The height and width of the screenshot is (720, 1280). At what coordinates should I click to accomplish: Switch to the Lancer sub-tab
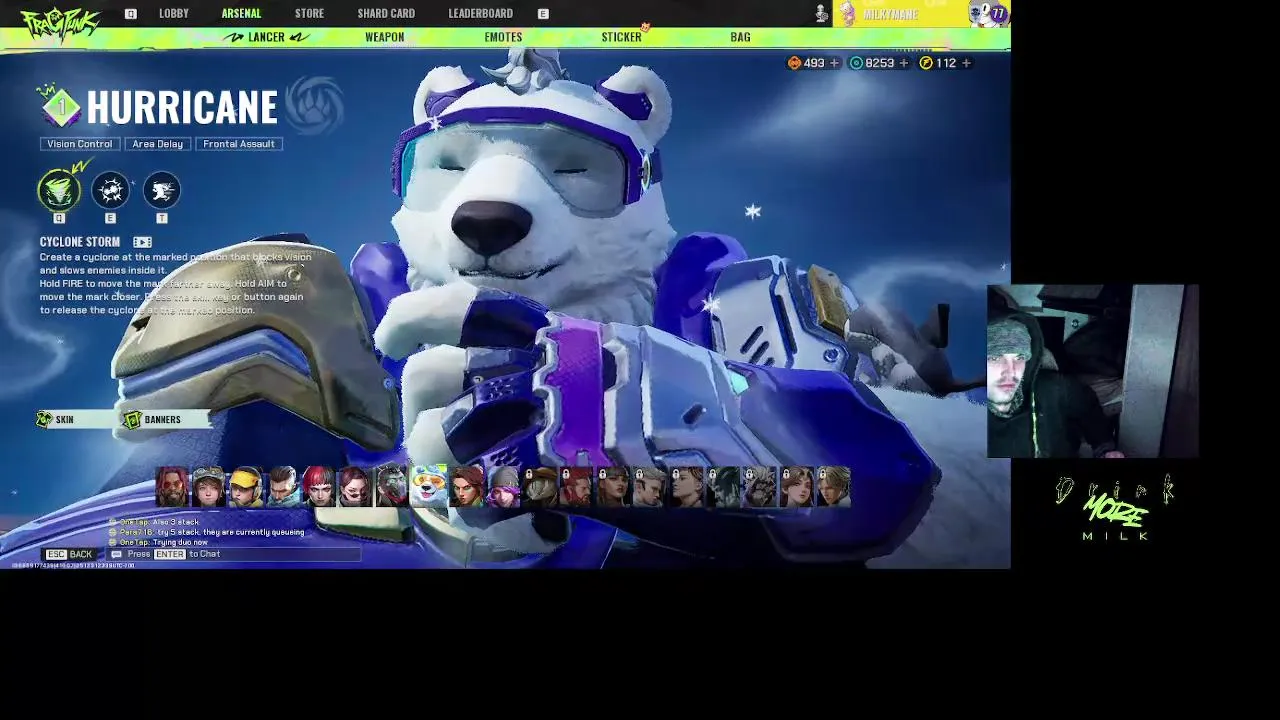click(x=266, y=37)
